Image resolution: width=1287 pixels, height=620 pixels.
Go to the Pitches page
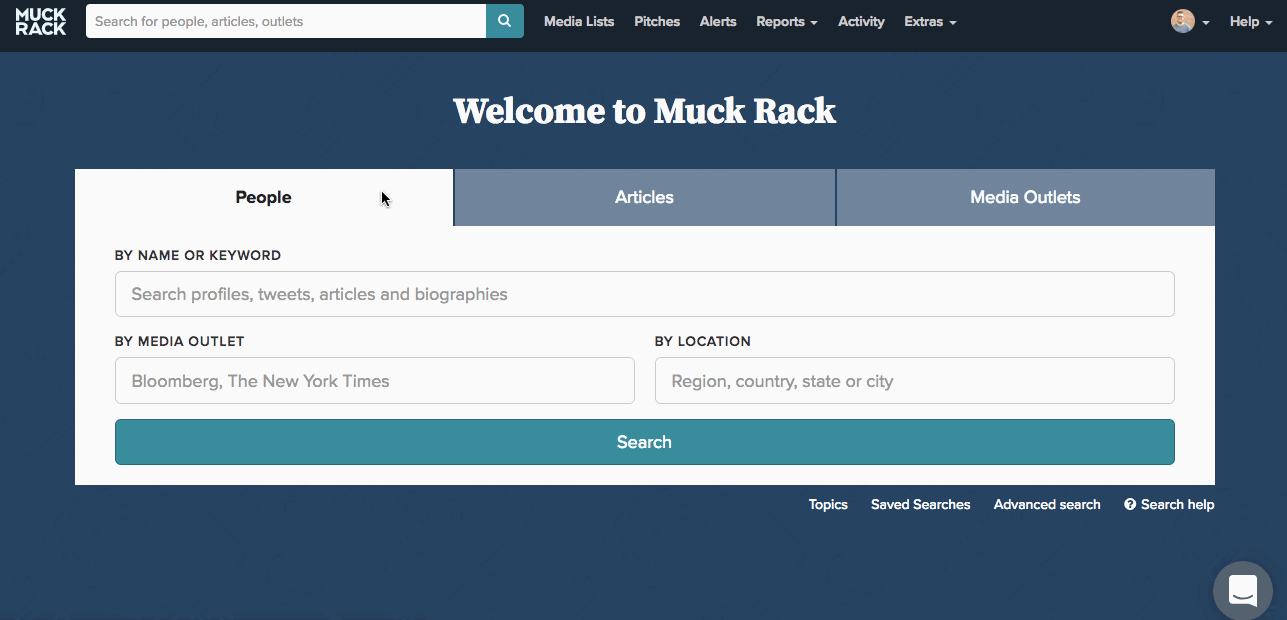[x=656, y=21]
